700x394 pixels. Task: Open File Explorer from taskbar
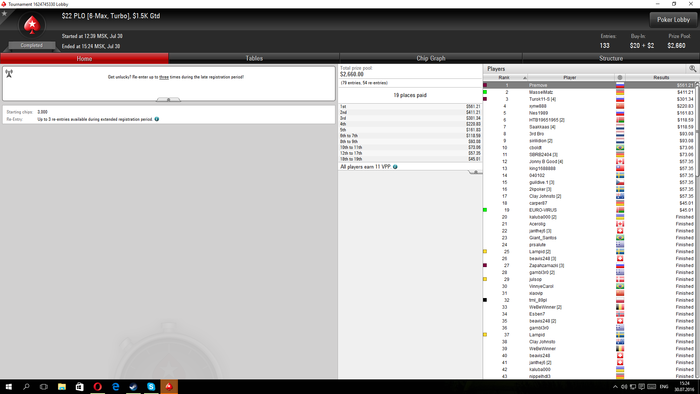tap(62, 386)
